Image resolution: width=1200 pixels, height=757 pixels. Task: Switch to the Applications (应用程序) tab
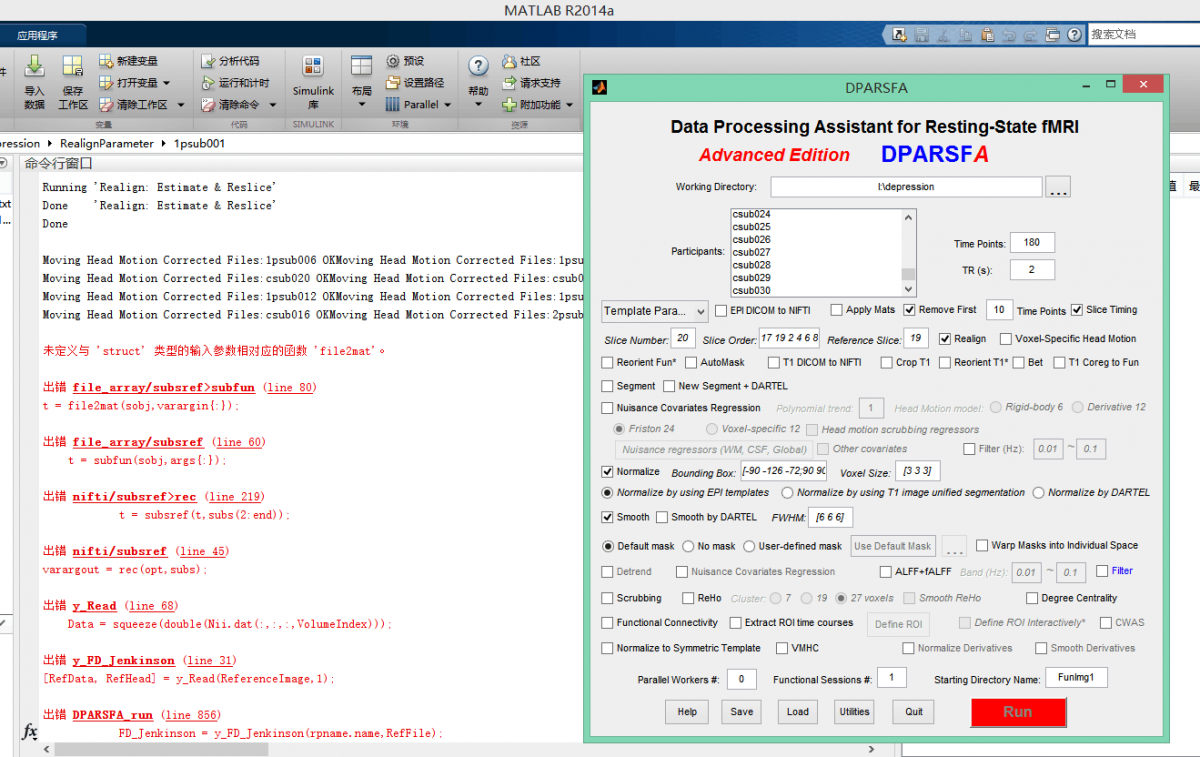point(38,35)
